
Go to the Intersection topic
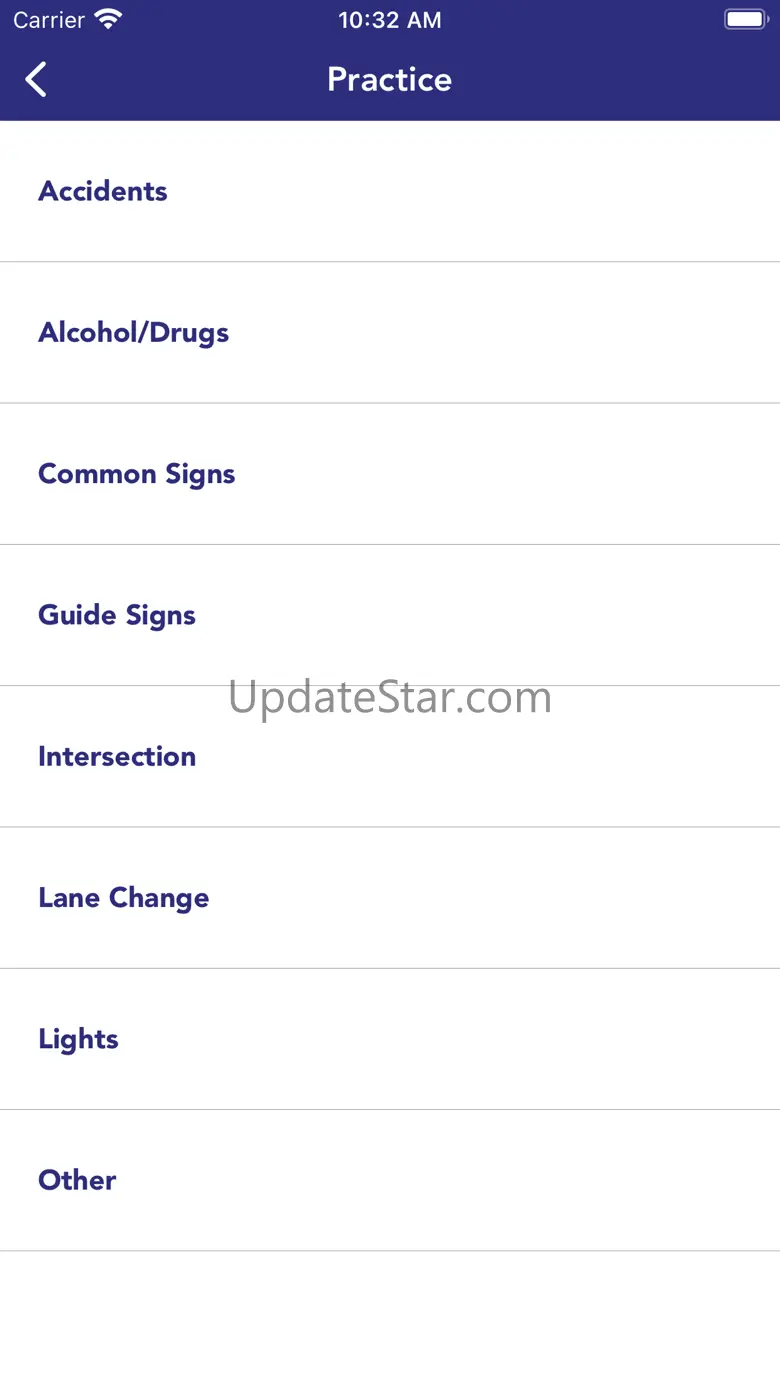[x=117, y=756]
